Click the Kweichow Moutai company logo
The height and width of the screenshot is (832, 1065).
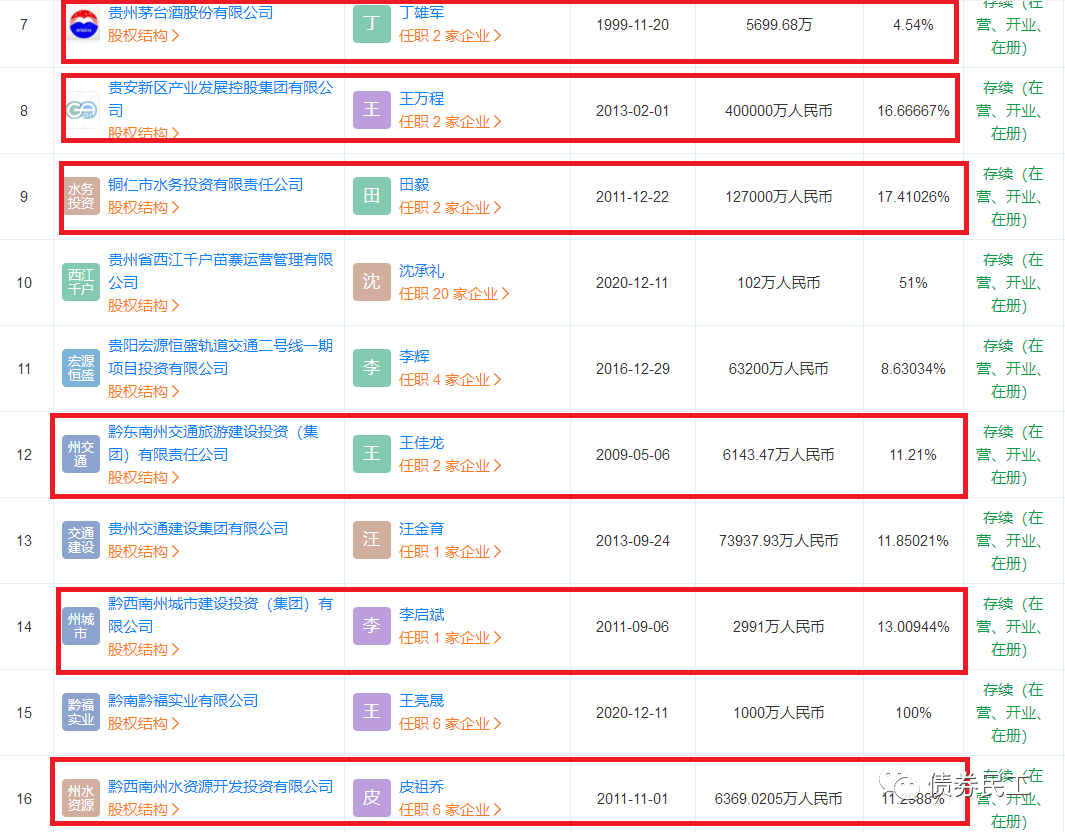(x=81, y=24)
